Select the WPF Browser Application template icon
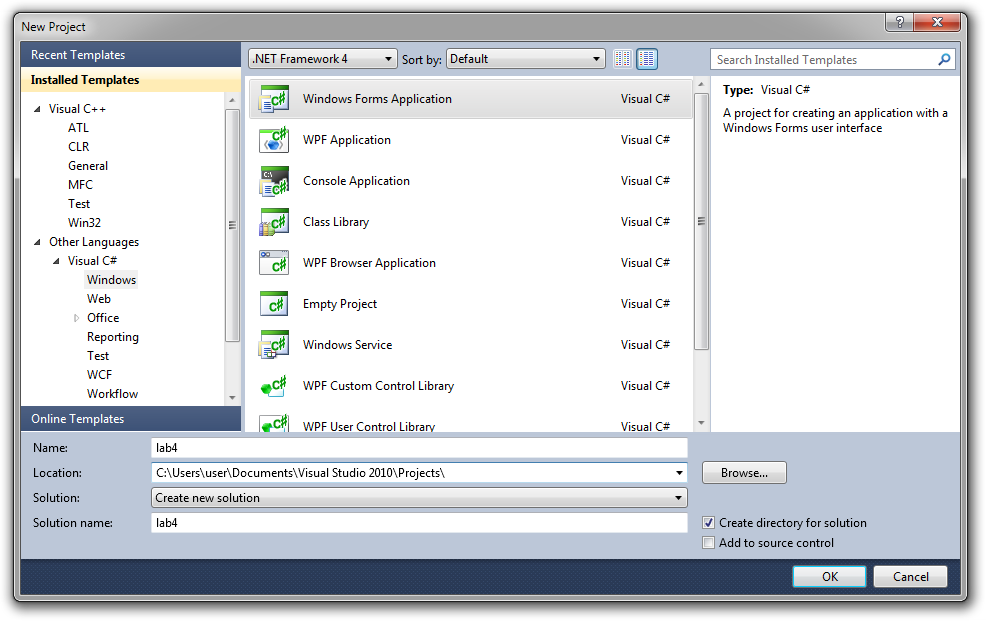The image size is (986, 621). [274, 263]
